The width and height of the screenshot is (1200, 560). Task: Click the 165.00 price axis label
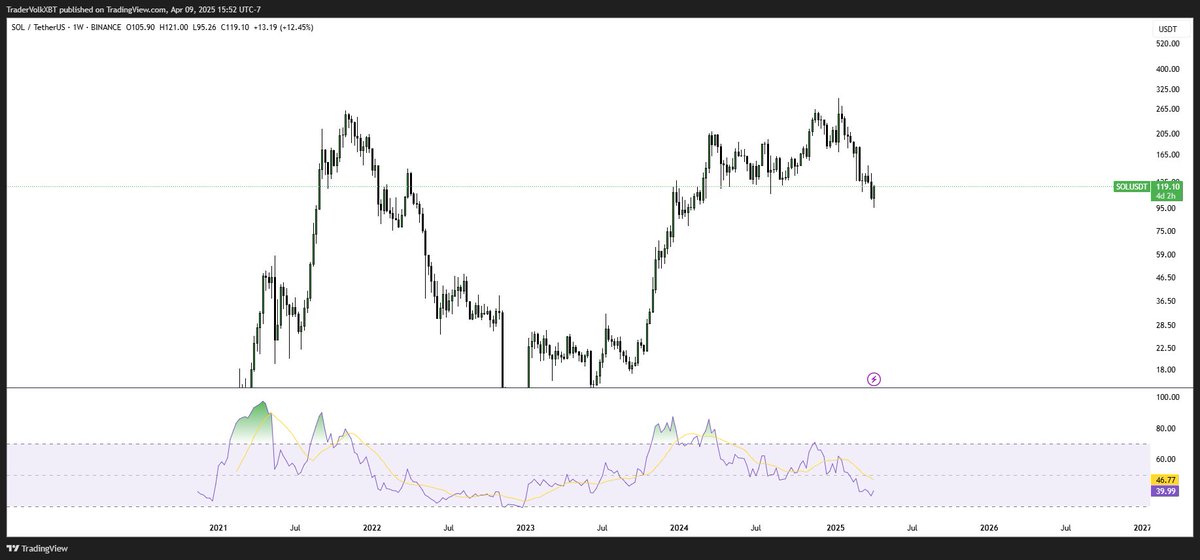(1168, 155)
